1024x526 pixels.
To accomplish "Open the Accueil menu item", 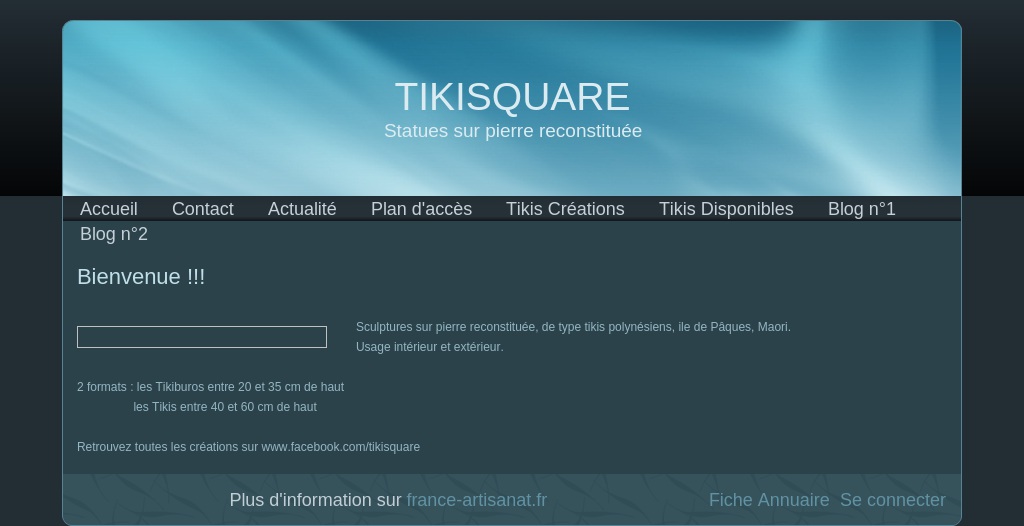I will coord(108,209).
